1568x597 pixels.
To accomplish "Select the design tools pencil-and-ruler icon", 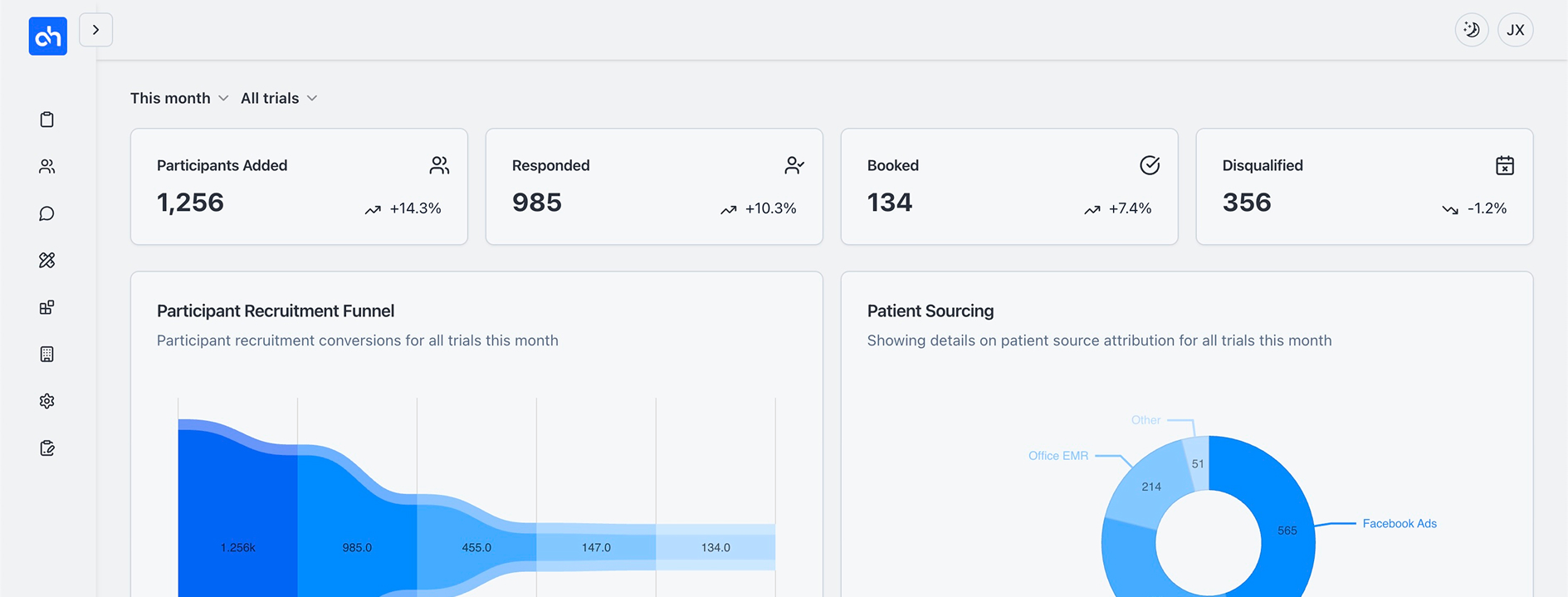I will click(x=47, y=260).
